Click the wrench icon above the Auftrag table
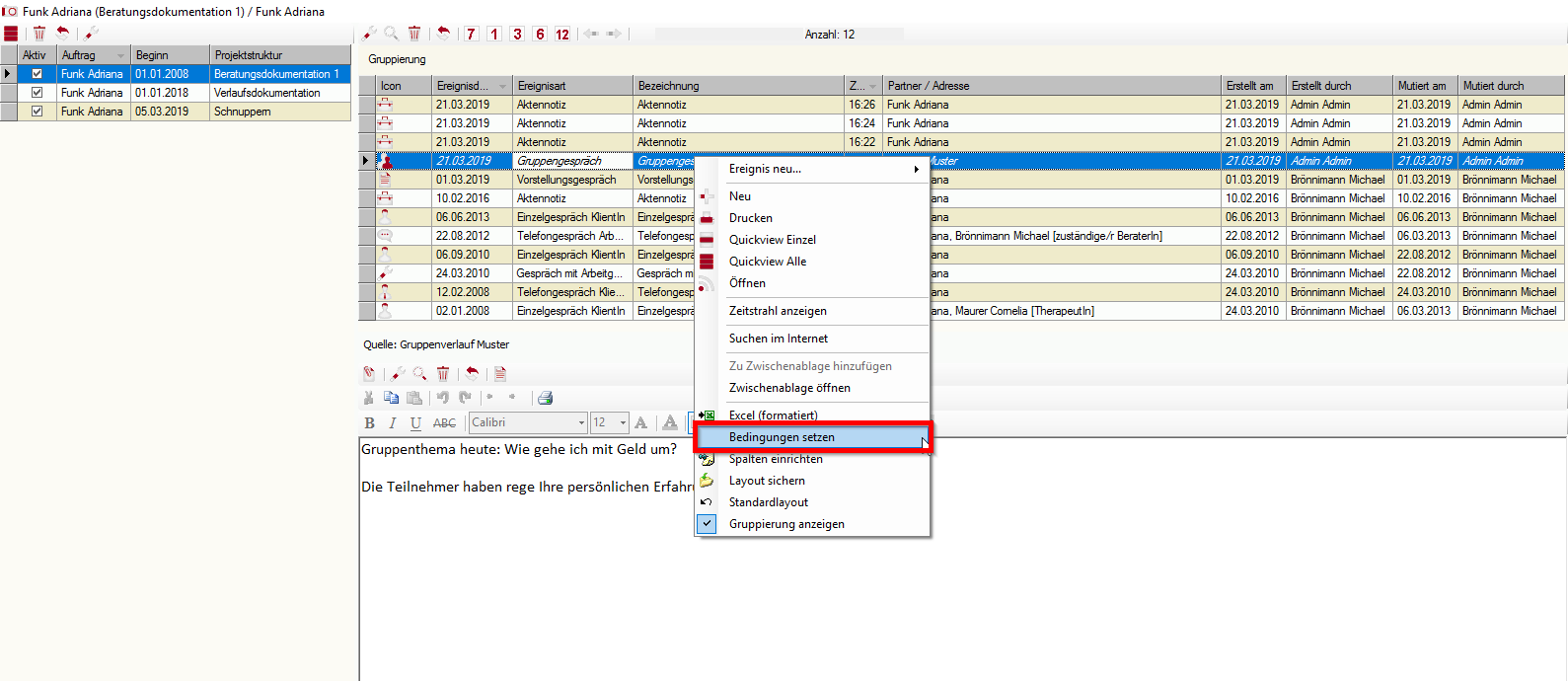This screenshot has height=681, width=1568. tap(91, 34)
